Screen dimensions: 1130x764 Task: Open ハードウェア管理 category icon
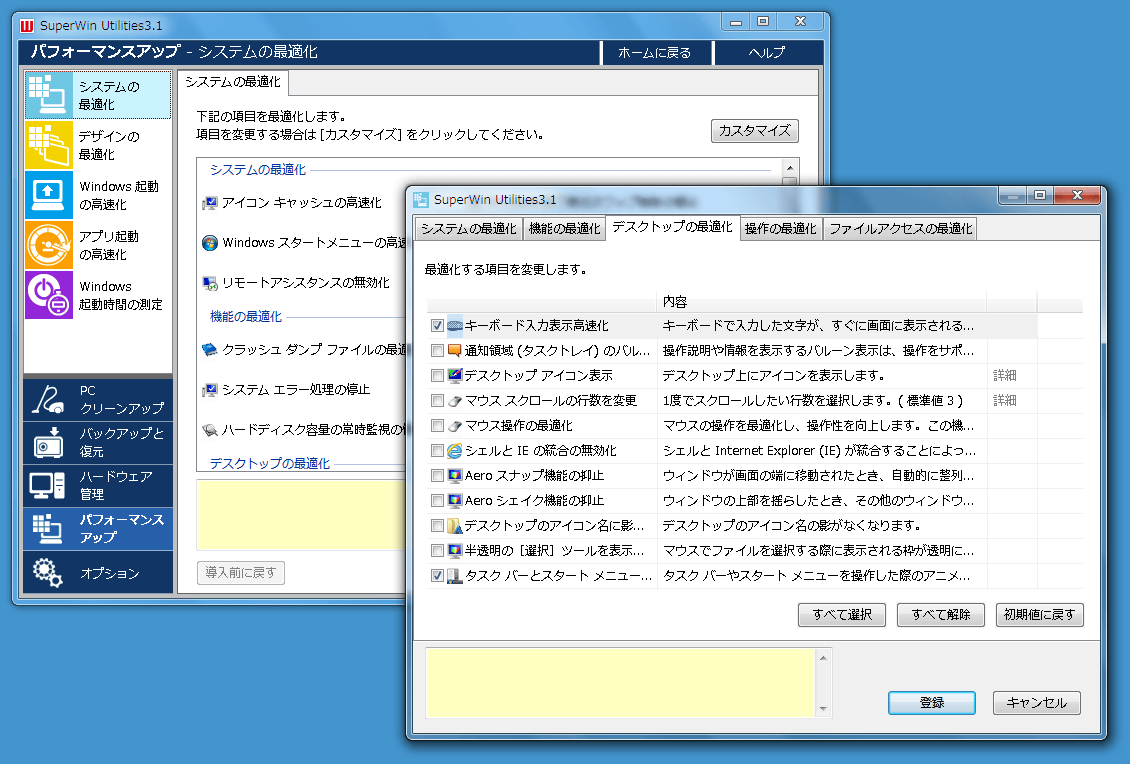coord(48,485)
